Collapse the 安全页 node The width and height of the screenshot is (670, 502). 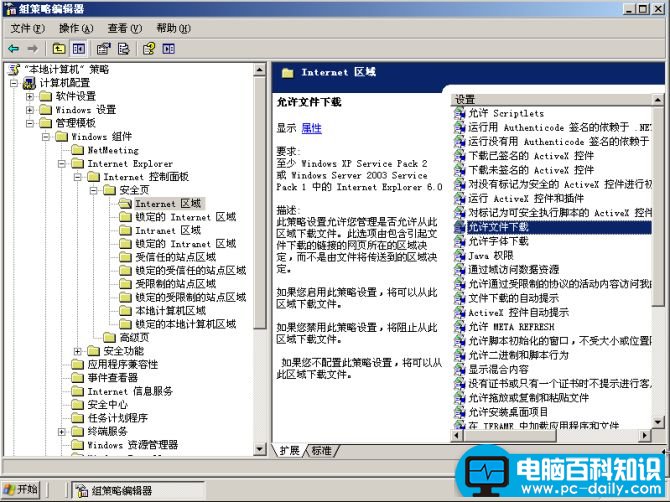point(94,191)
